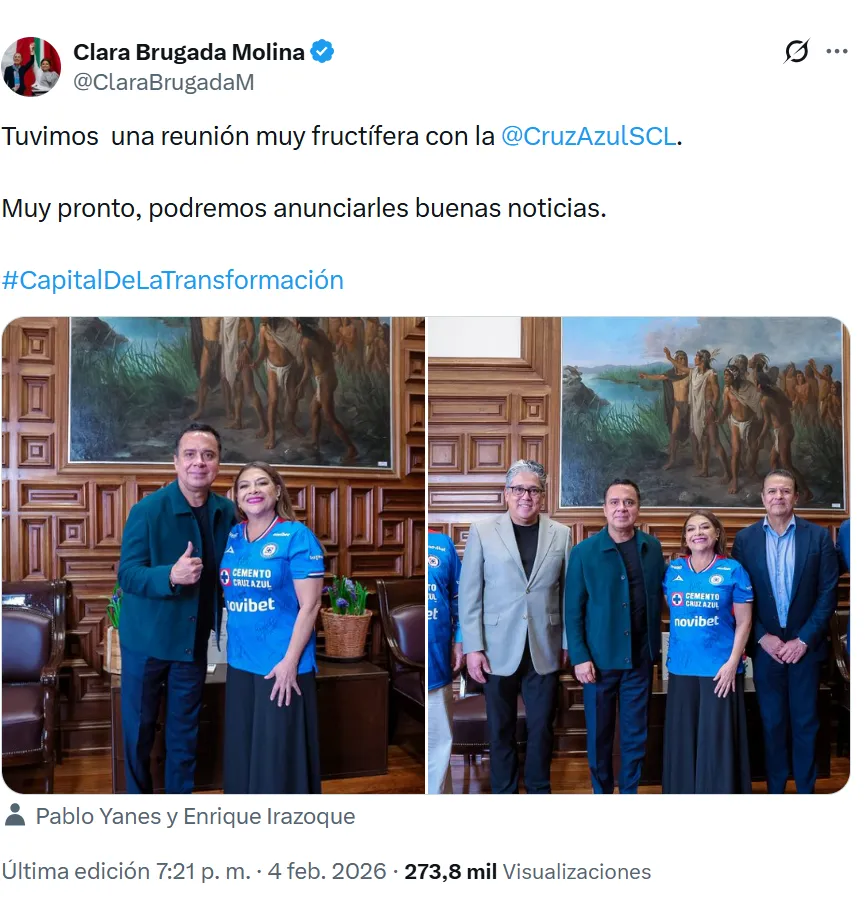Click the painting in the left photo
The width and height of the screenshot is (865, 905).
[230, 391]
